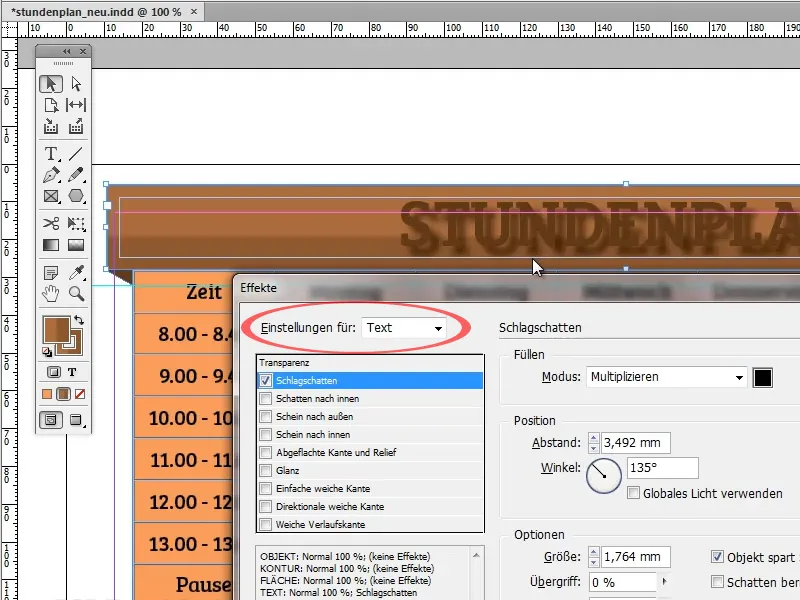The width and height of the screenshot is (800, 600).
Task: Select the Selection tool (black arrow)
Action: [51, 84]
